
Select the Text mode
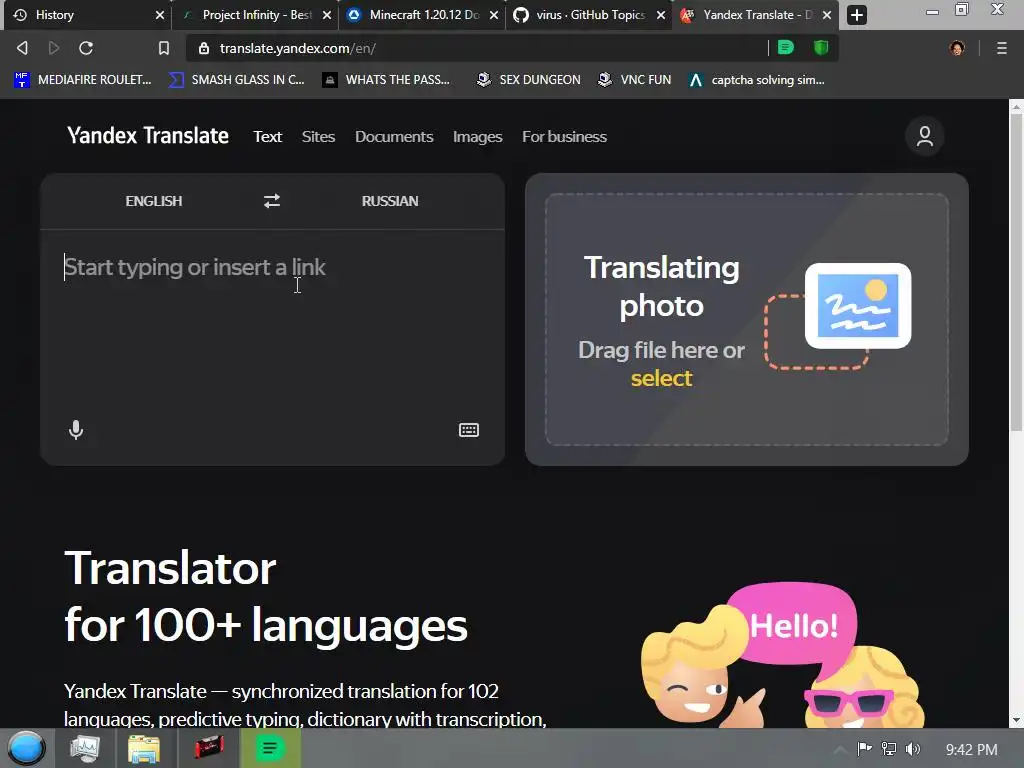point(267,136)
